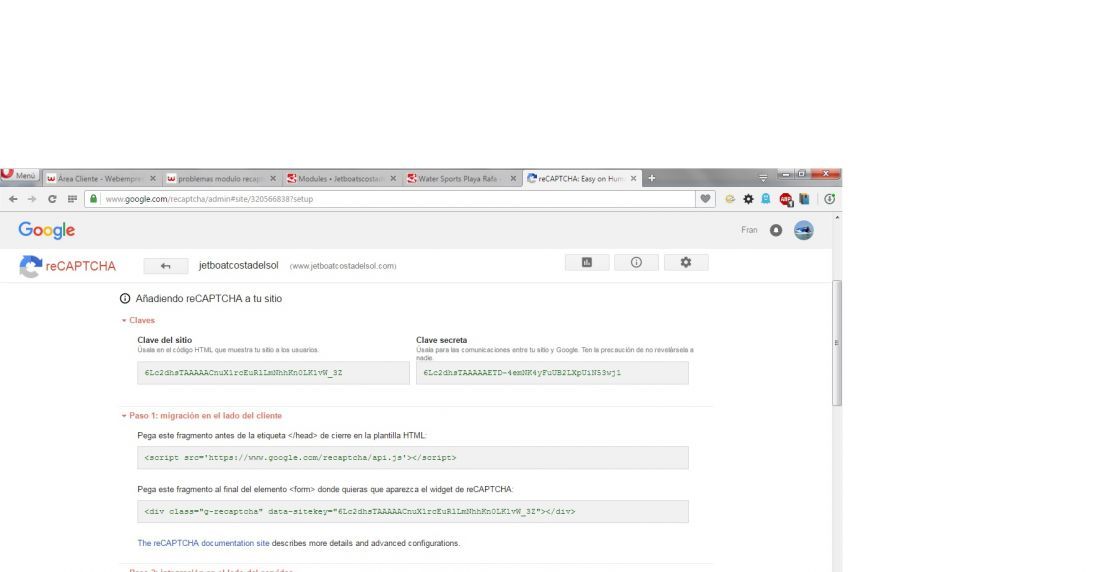Reload the page
This screenshot has height=572, width=1100.
pyautogui.click(x=52, y=199)
